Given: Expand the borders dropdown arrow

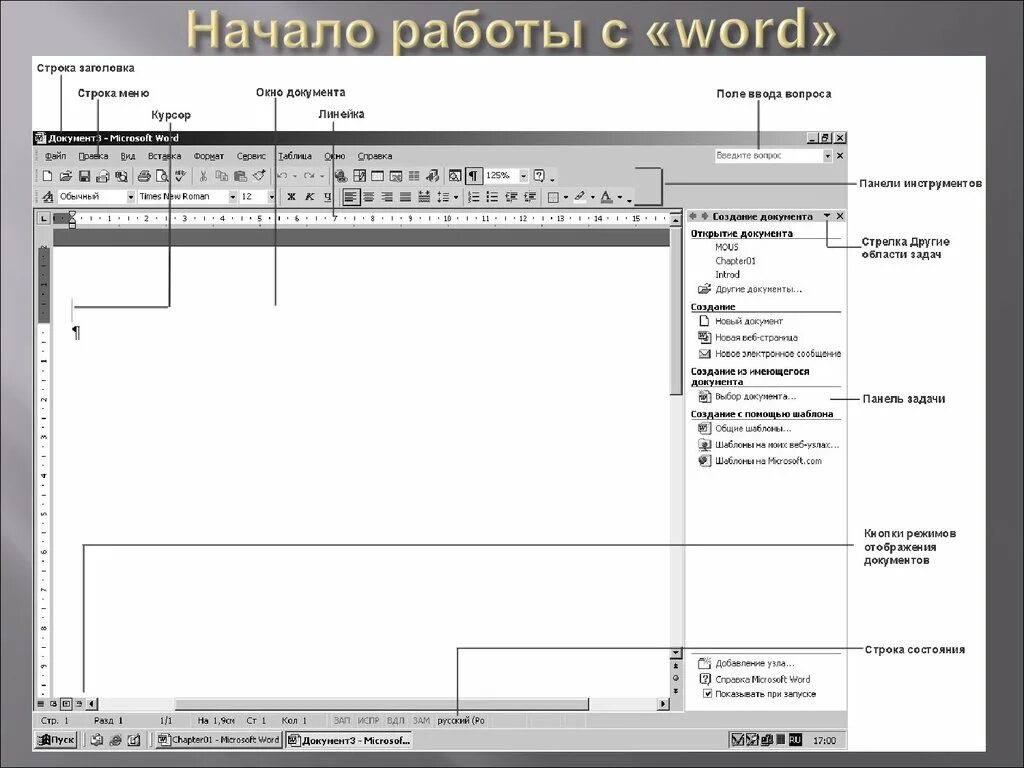Looking at the screenshot, I should (566, 197).
